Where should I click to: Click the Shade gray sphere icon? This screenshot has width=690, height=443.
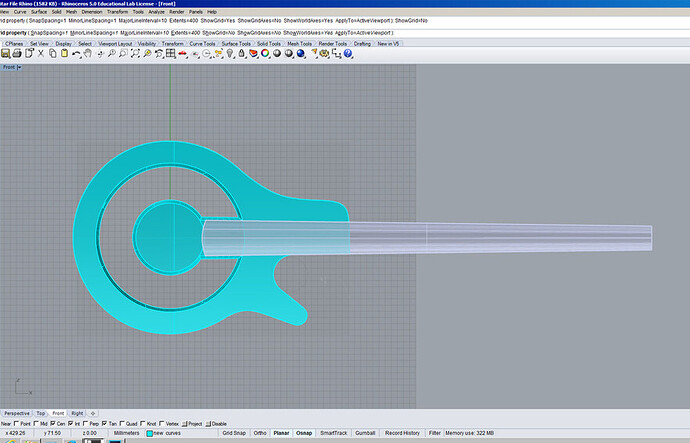click(x=277, y=53)
